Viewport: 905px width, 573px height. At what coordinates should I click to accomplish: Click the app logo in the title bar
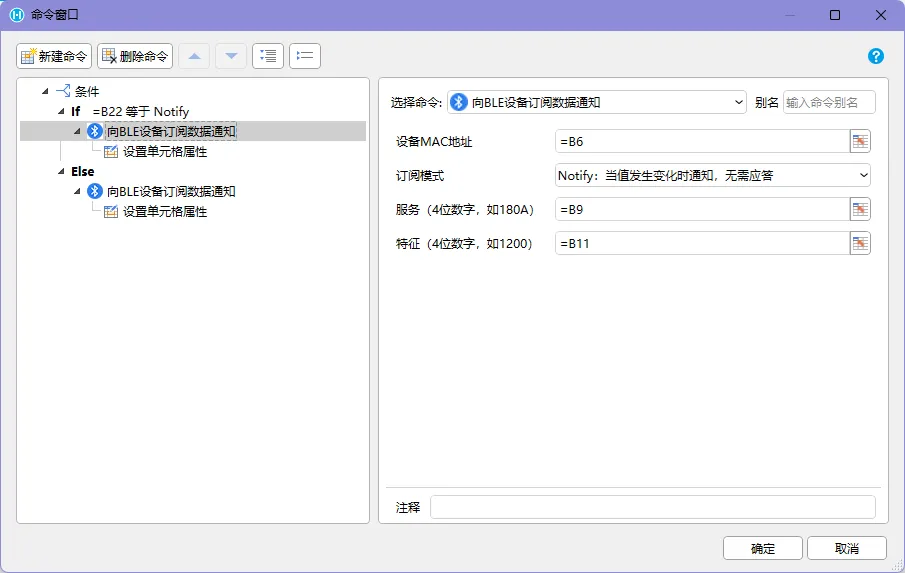[17, 15]
